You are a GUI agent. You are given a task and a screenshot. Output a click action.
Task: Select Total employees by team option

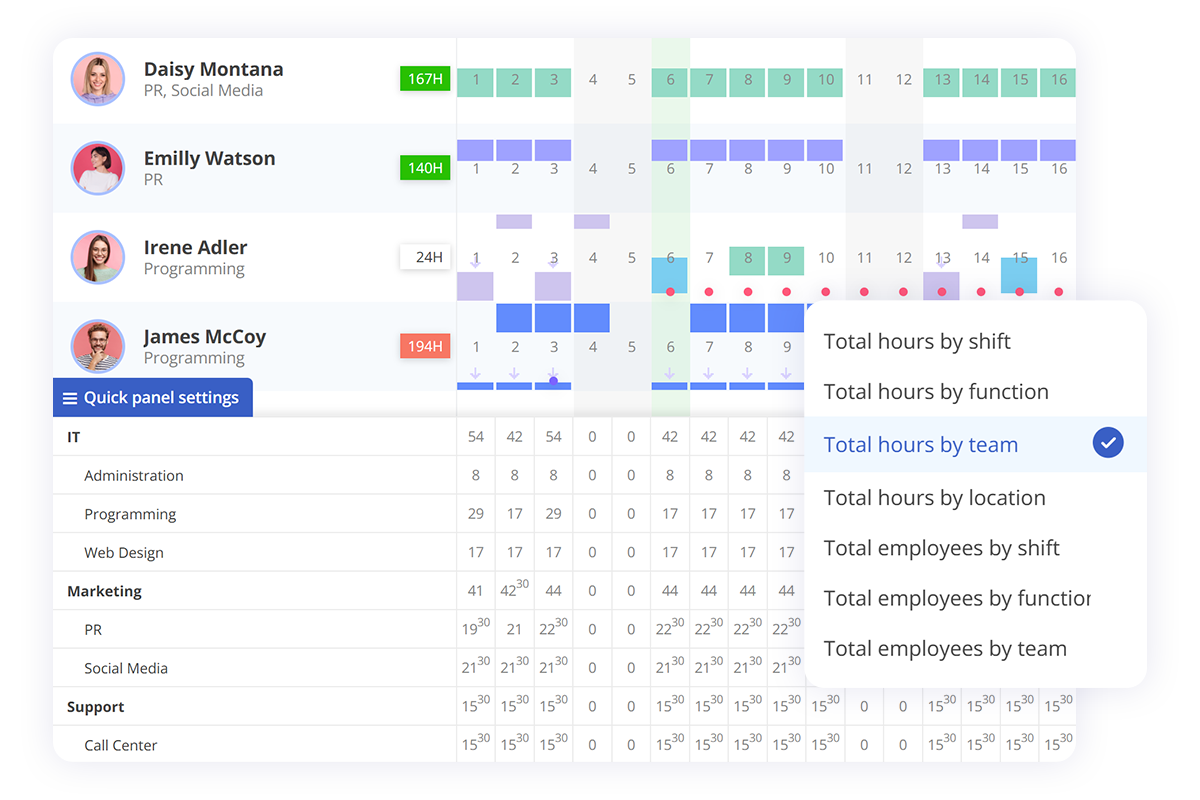point(945,649)
